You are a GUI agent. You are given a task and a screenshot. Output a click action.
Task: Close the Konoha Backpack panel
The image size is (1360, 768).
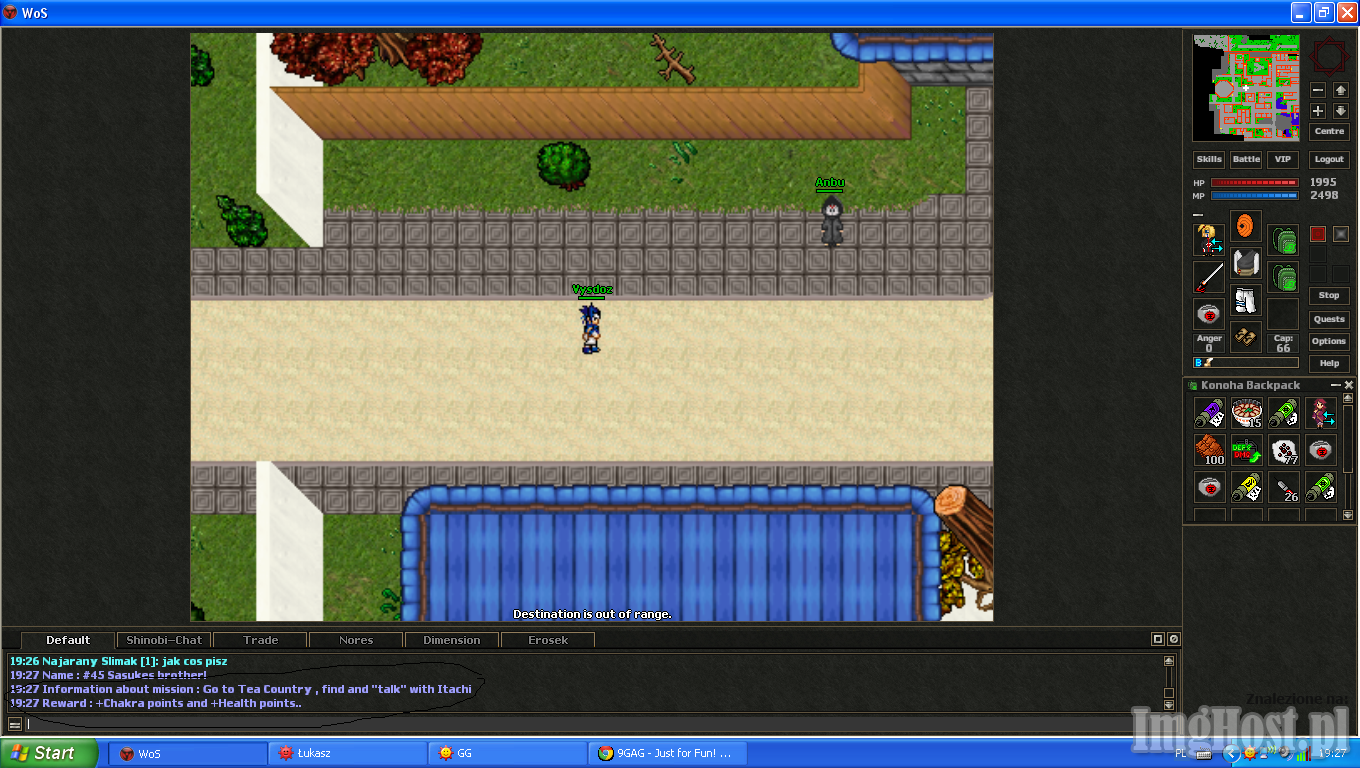click(x=1348, y=385)
